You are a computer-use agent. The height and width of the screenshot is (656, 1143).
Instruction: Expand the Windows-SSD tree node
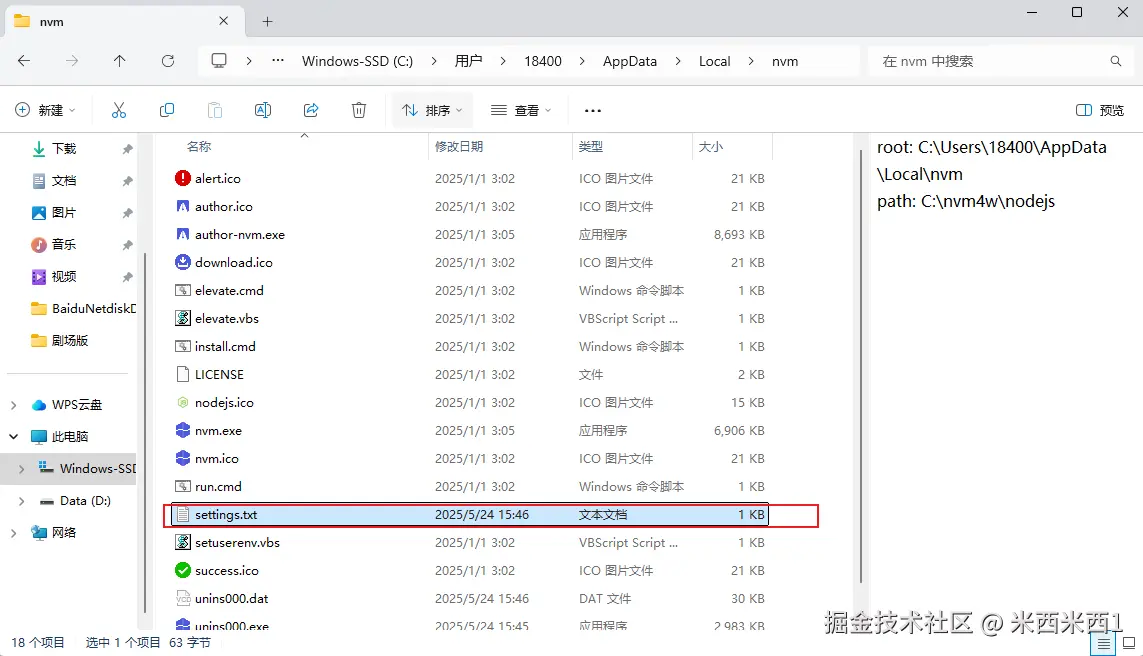click(22, 469)
